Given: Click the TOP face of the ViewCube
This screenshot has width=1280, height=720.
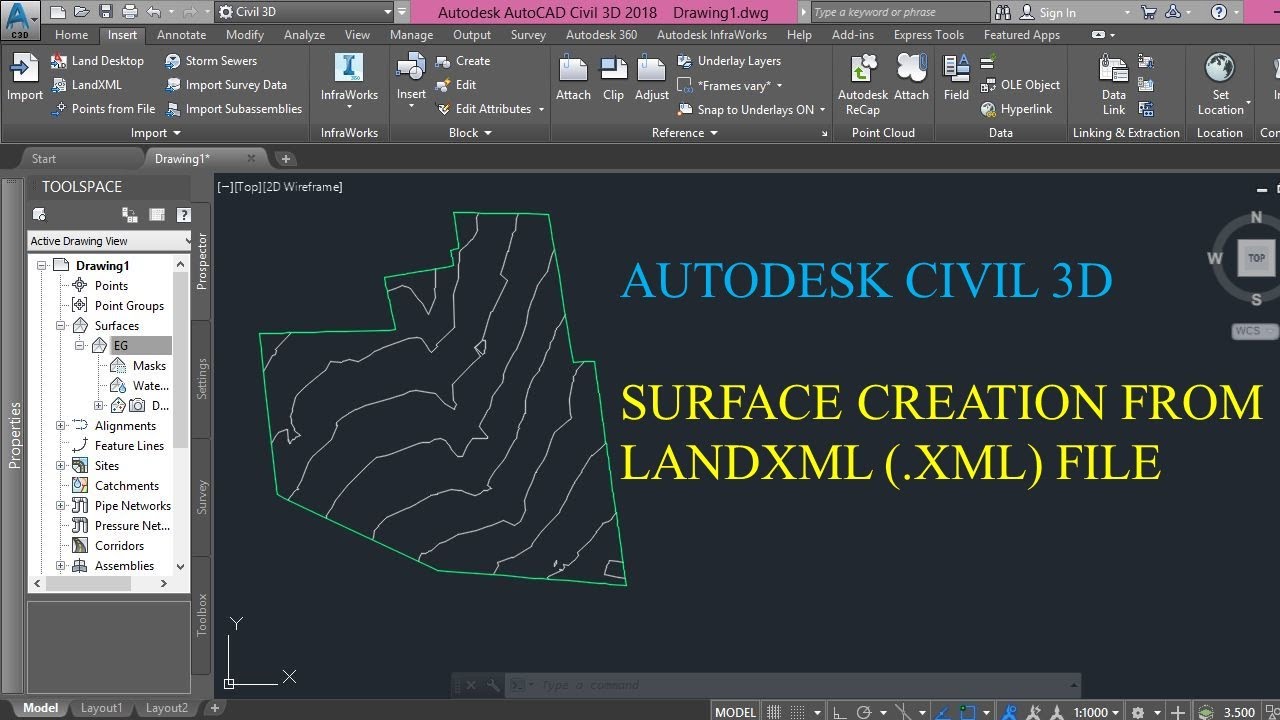Looking at the screenshot, I should click(x=1256, y=258).
